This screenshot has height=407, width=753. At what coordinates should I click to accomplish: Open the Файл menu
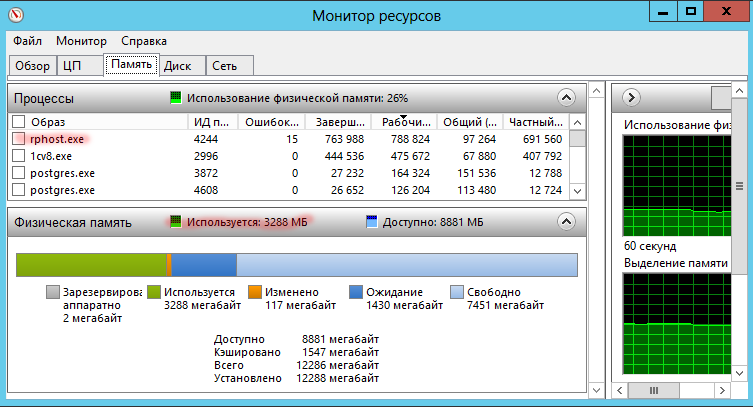[27, 41]
